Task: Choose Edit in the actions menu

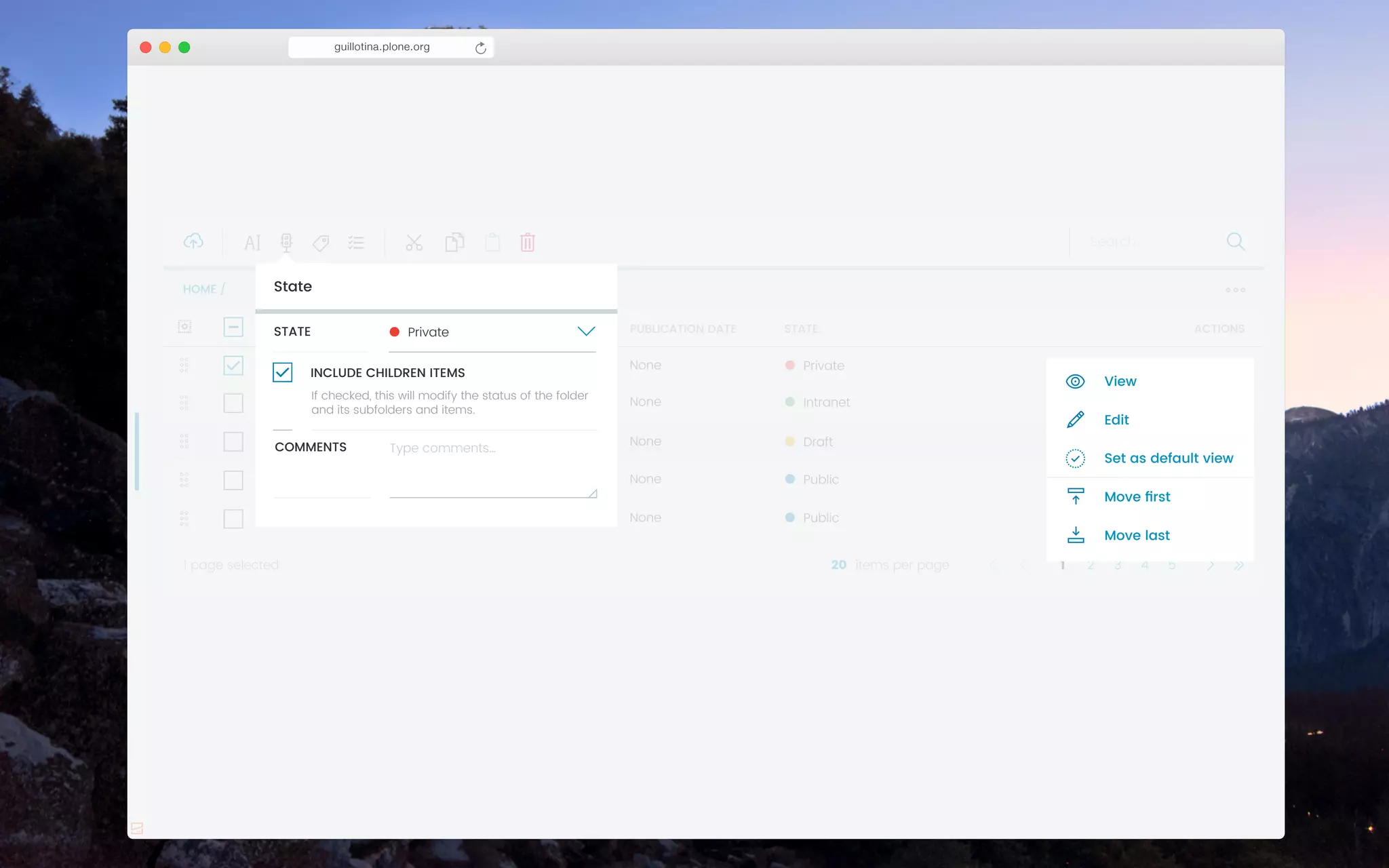Action: pos(1116,420)
